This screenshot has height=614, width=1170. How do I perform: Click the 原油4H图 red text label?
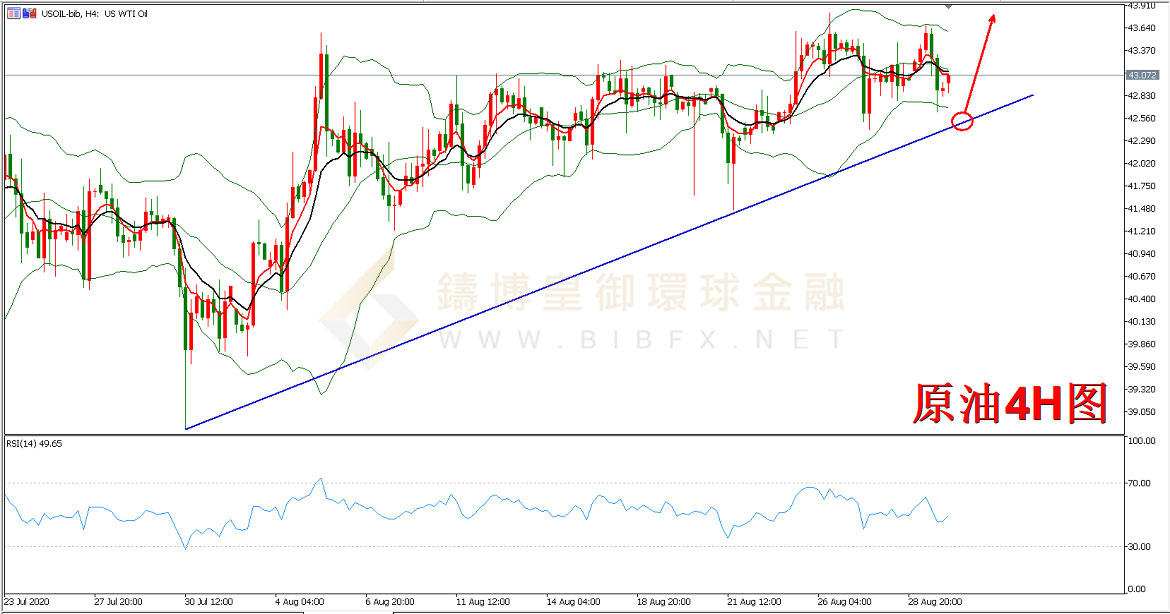[x=1009, y=404]
